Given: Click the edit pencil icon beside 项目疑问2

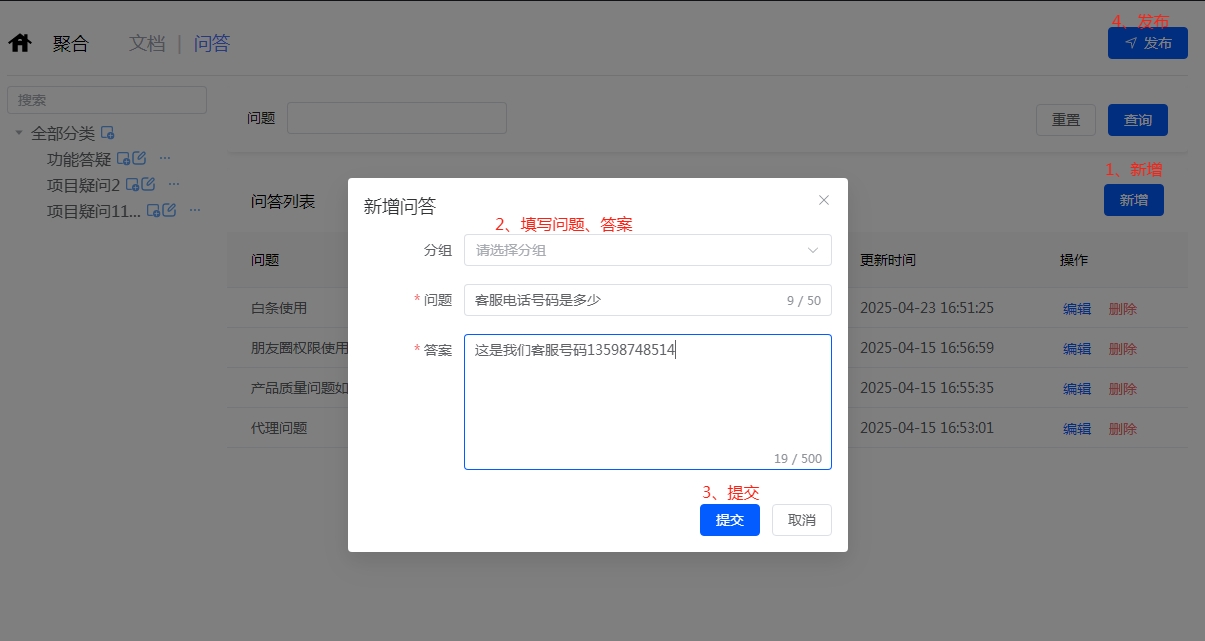Looking at the screenshot, I should click(x=149, y=184).
